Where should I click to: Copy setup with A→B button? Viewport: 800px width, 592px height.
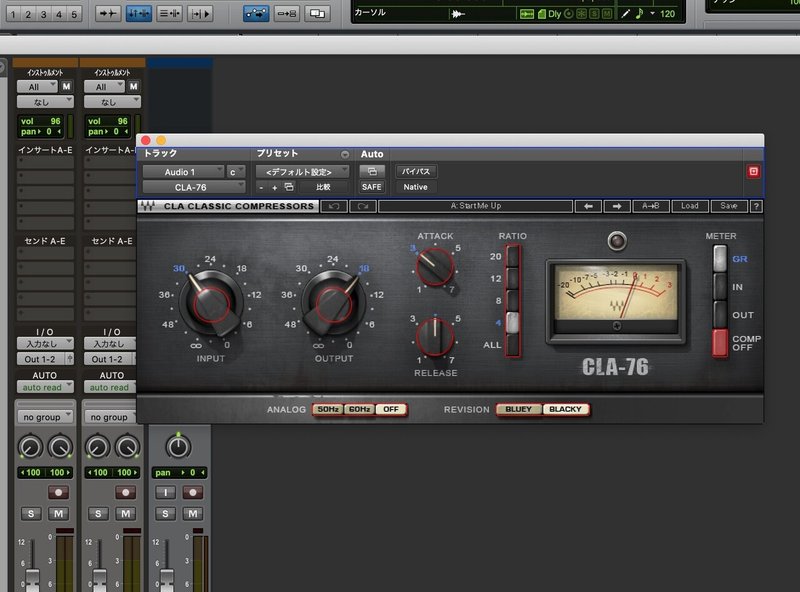[651, 206]
